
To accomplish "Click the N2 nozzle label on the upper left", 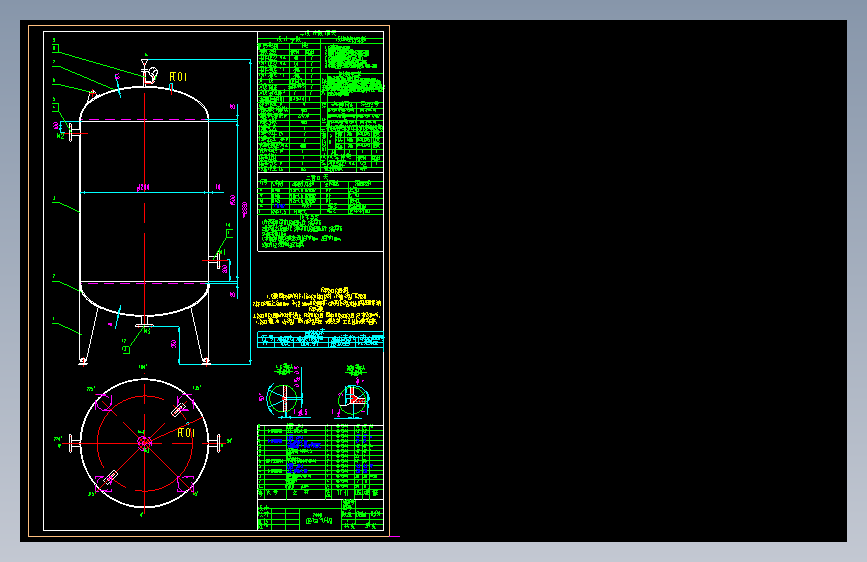I will click(61, 136).
